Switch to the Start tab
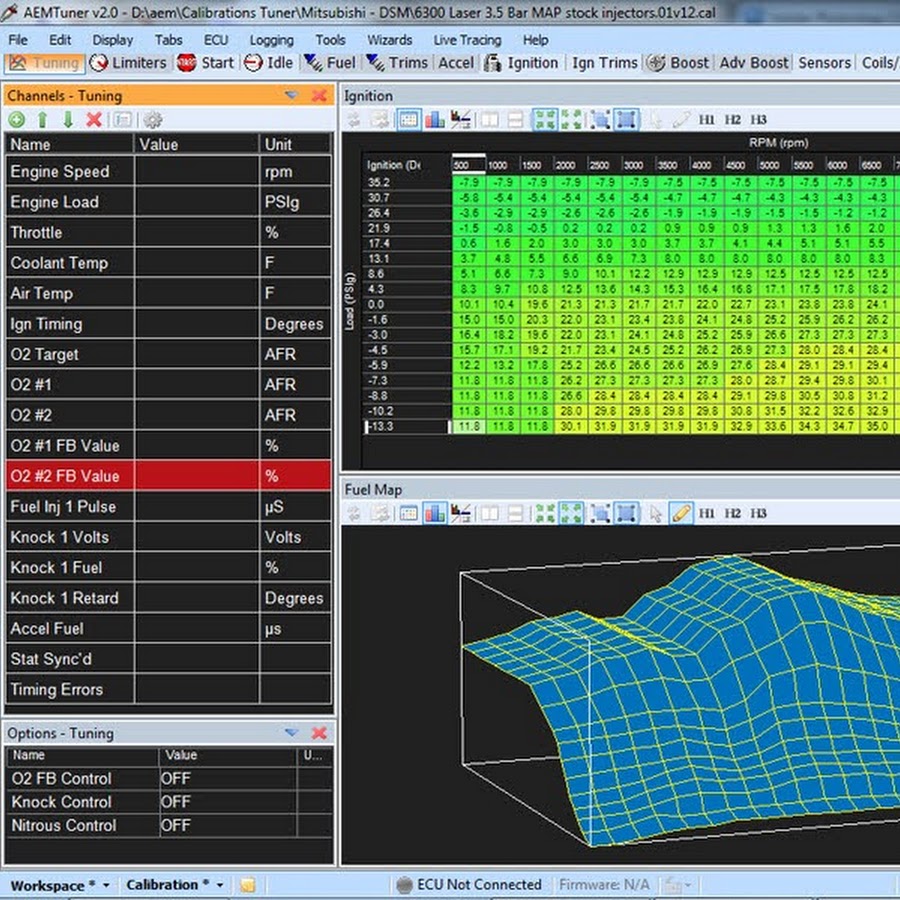Image resolution: width=900 pixels, height=900 pixels. coord(205,63)
